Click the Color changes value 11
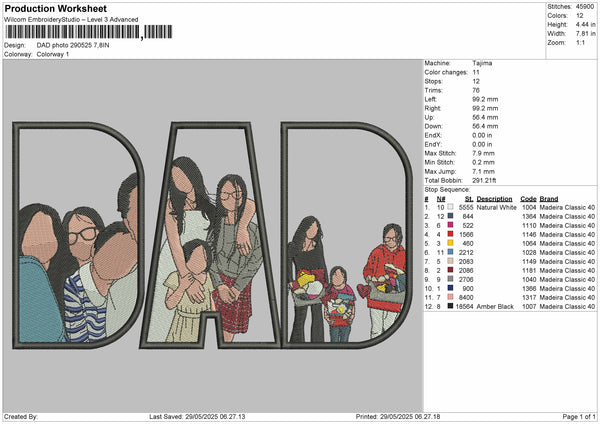The image size is (600, 424). pyautogui.click(x=476, y=72)
